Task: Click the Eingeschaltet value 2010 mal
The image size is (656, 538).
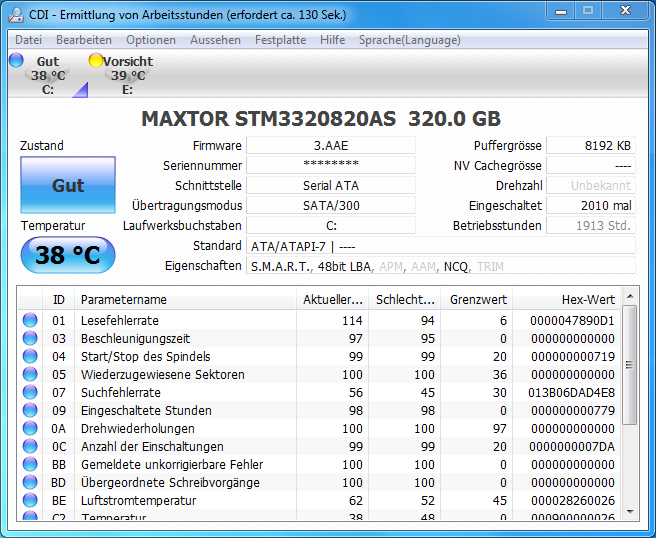Action: pyautogui.click(x=591, y=205)
